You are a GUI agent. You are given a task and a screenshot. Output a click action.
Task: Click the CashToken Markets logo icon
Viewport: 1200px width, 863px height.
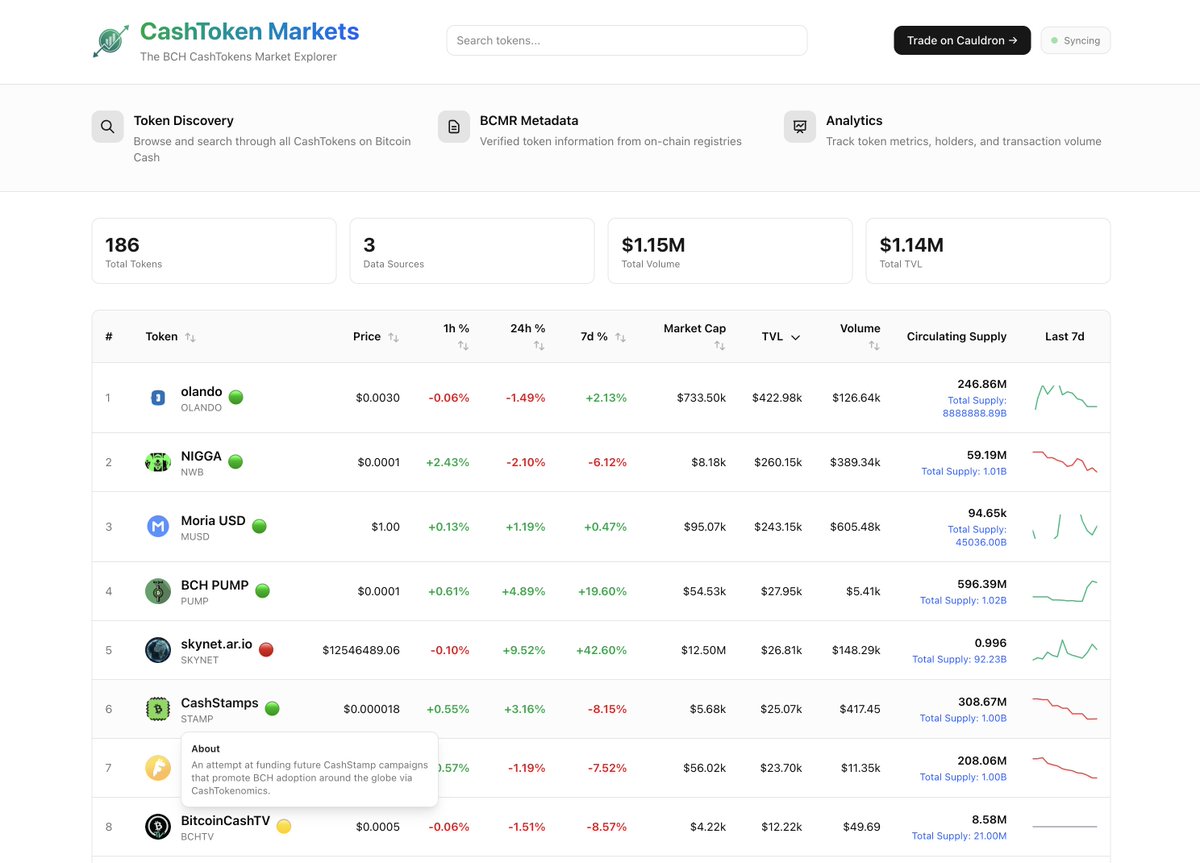(x=109, y=41)
